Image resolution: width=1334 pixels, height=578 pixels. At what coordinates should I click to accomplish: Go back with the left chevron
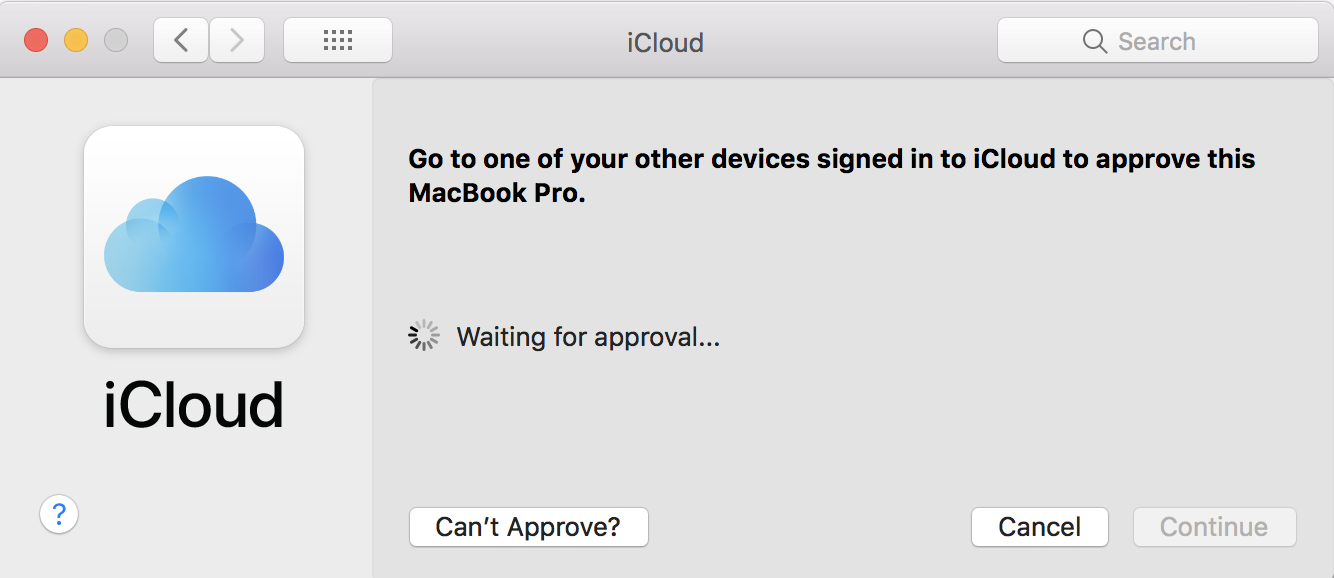coord(181,41)
